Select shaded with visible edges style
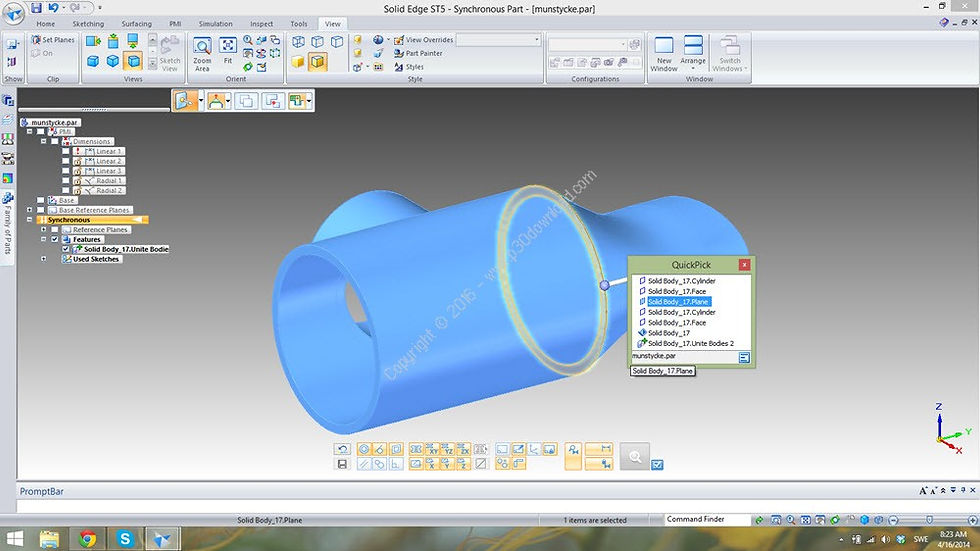Viewport: 980px width, 551px height. [318, 62]
